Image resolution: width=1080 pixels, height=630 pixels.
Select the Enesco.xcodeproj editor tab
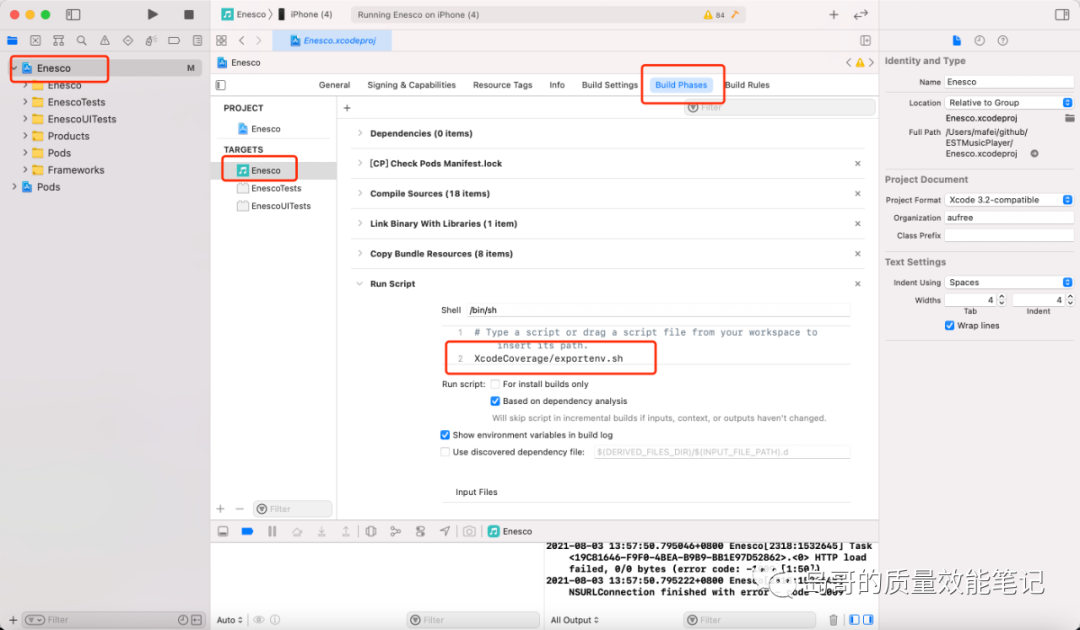tap(333, 41)
